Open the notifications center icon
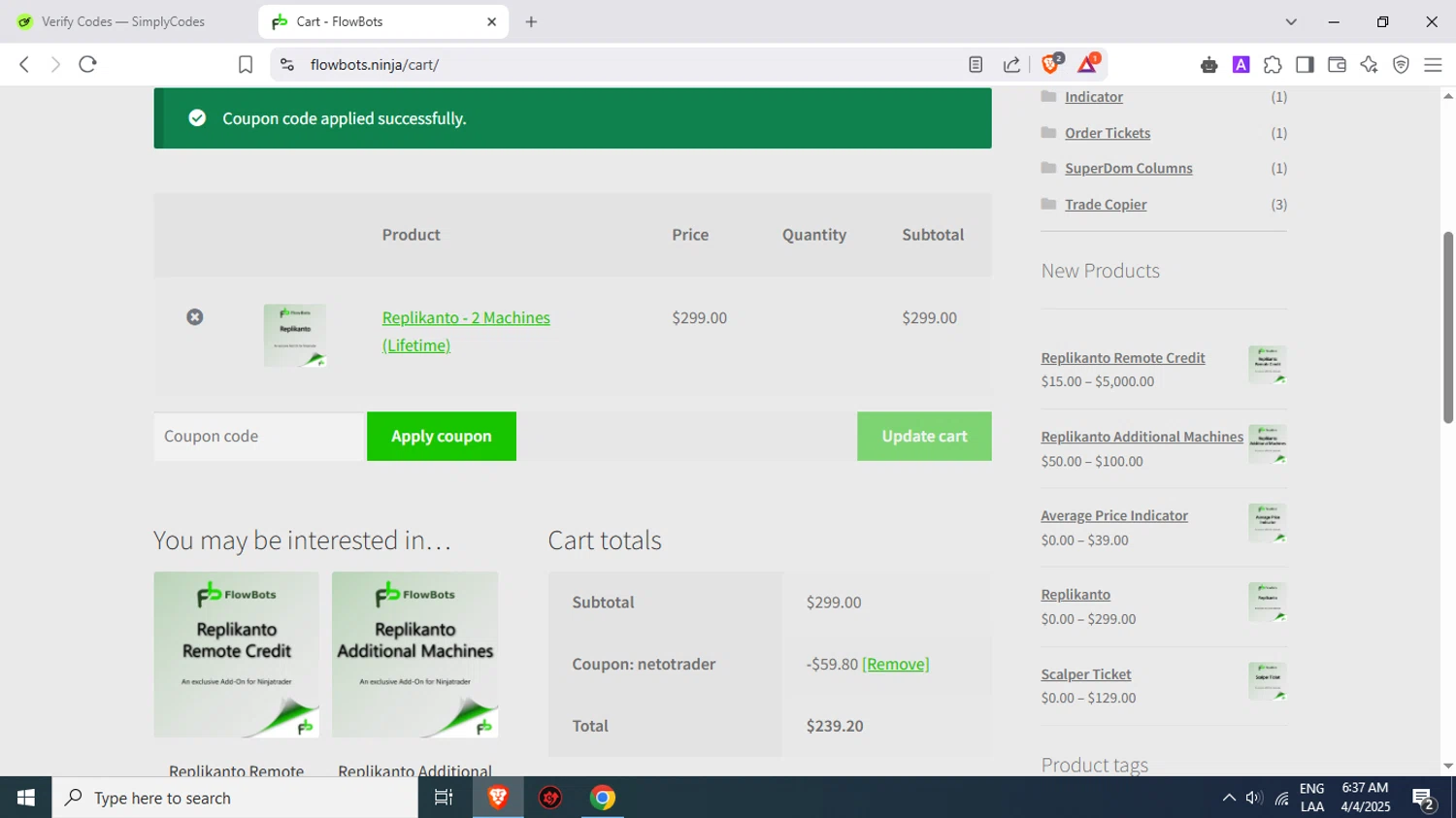This screenshot has height=818, width=1456. pos(1424,799)
